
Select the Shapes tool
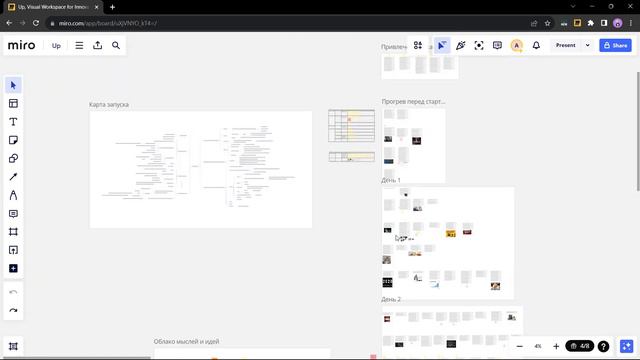click(13, 158)
